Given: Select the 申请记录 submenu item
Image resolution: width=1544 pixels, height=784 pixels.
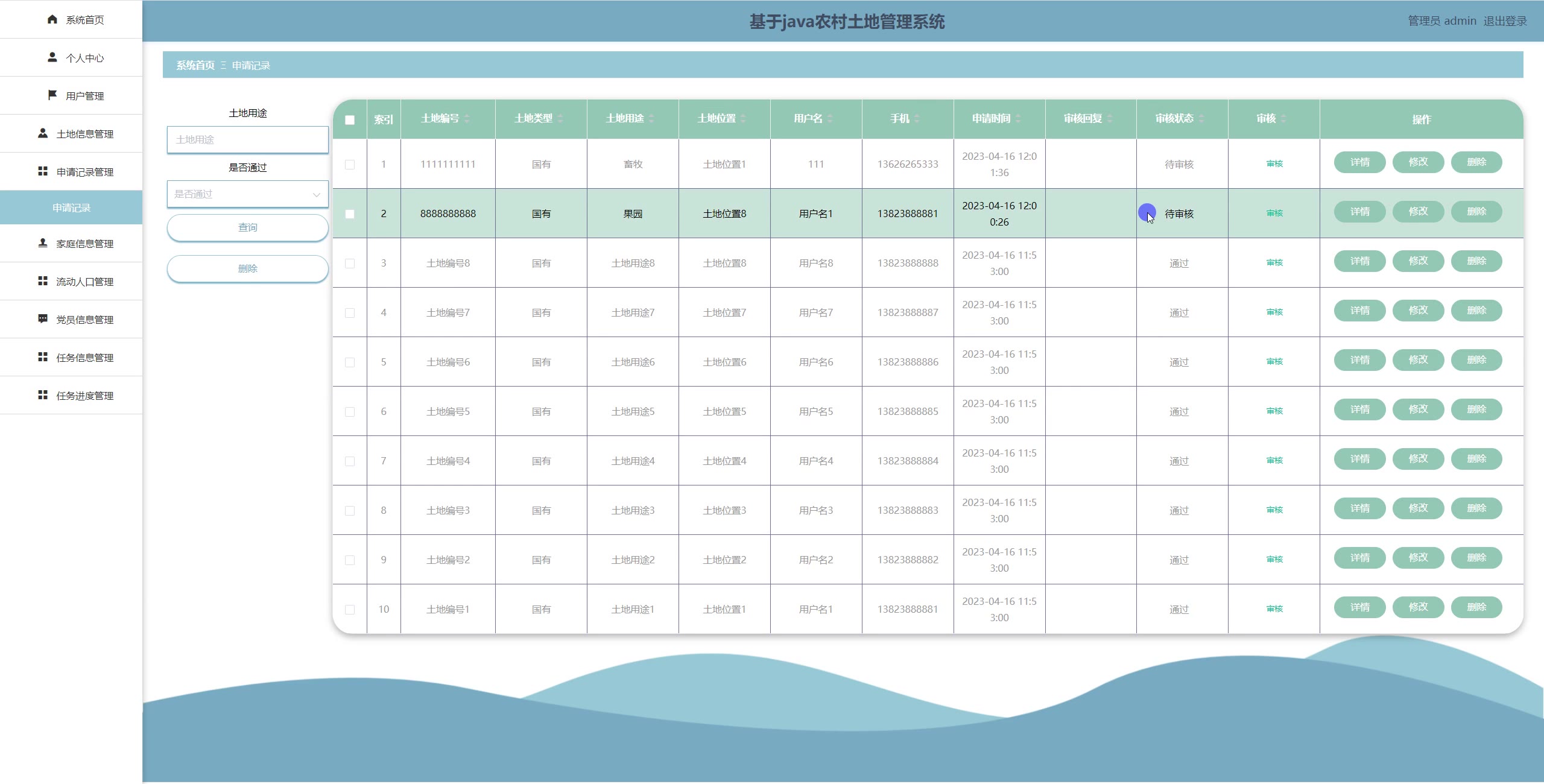Looking at the screenshot, I should 71,207.
